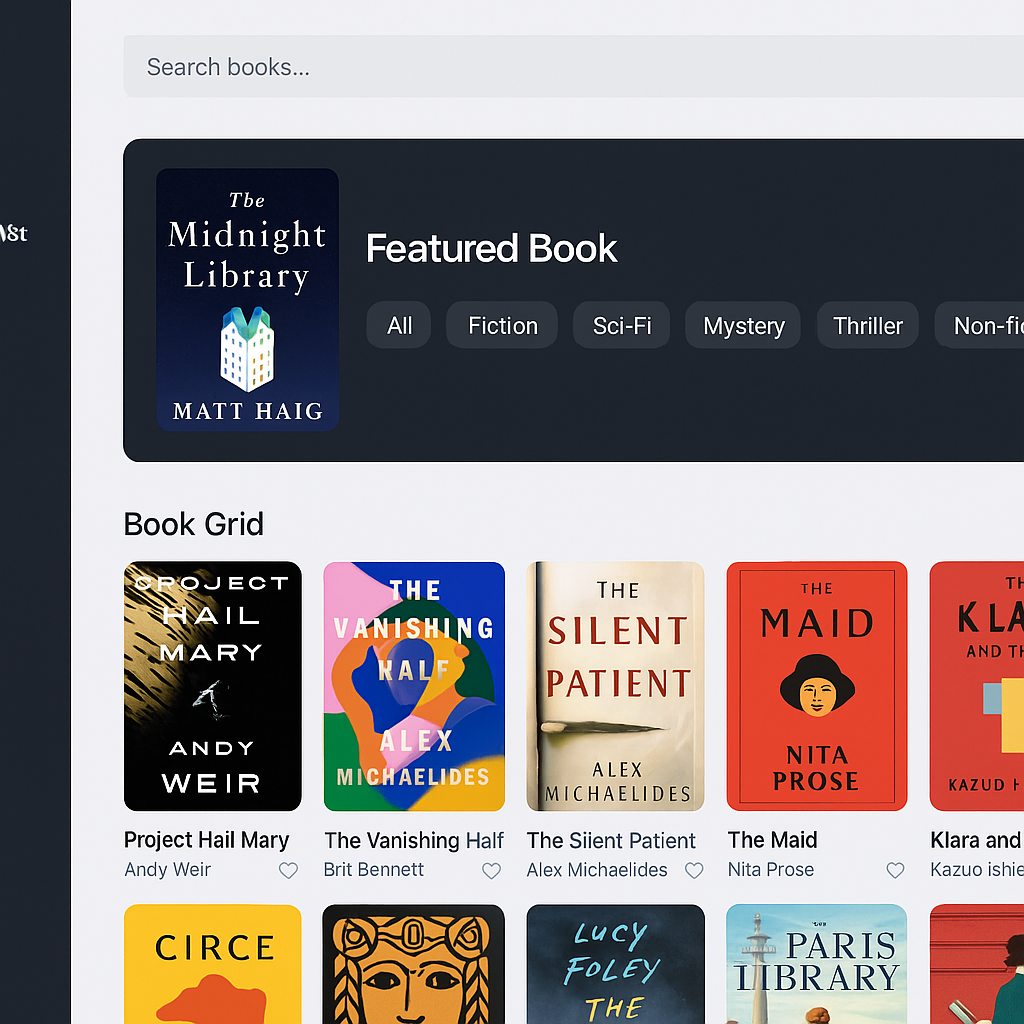Open the Klara and the Sun cover
This screenshot has width=1024, height=1024.
977,686
